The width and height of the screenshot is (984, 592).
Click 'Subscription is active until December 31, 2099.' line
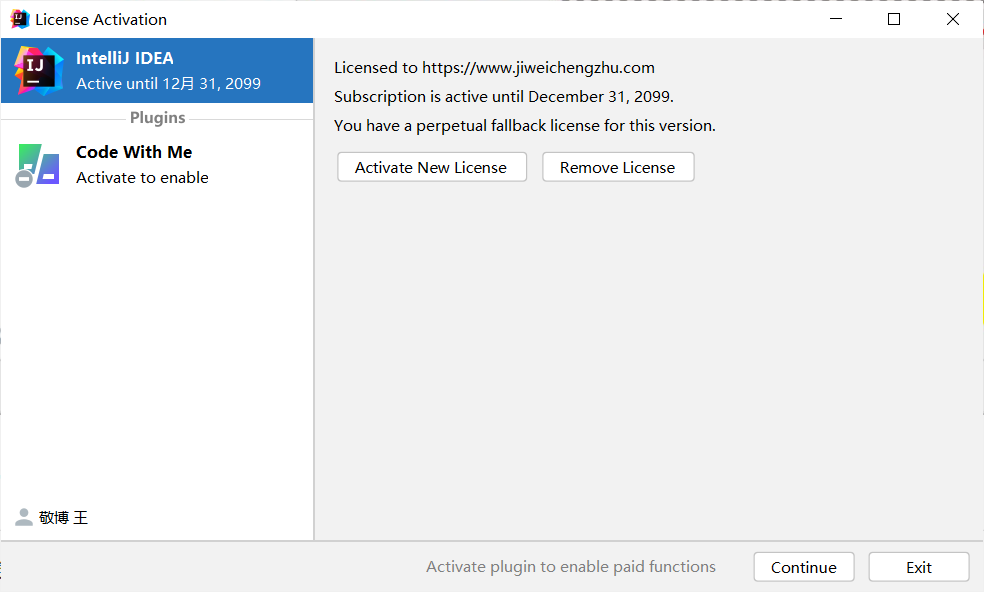tap(504, 97)
